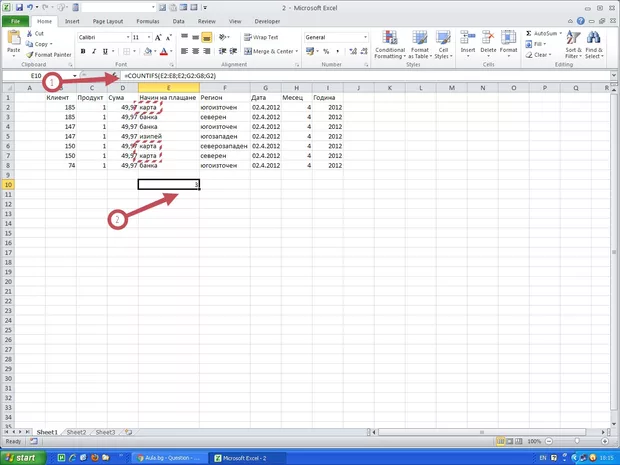
Task: Click the Name Box showing E10
Action: [36, 76]
